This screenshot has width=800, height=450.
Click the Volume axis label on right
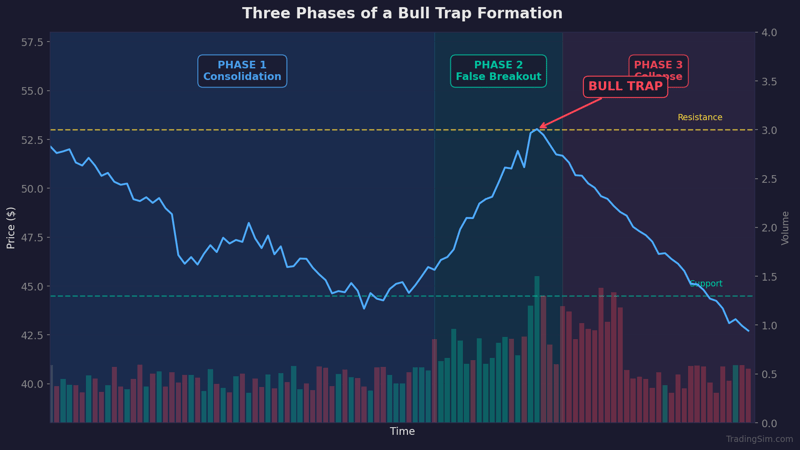click(785, 227)
